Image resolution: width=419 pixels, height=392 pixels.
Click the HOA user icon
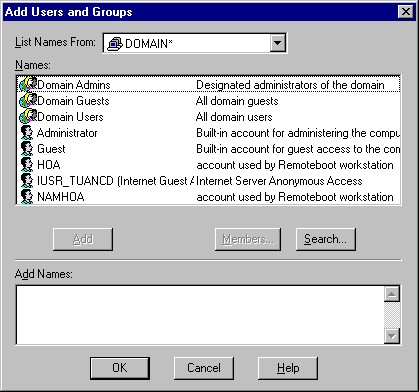click(x=27, y=165)
